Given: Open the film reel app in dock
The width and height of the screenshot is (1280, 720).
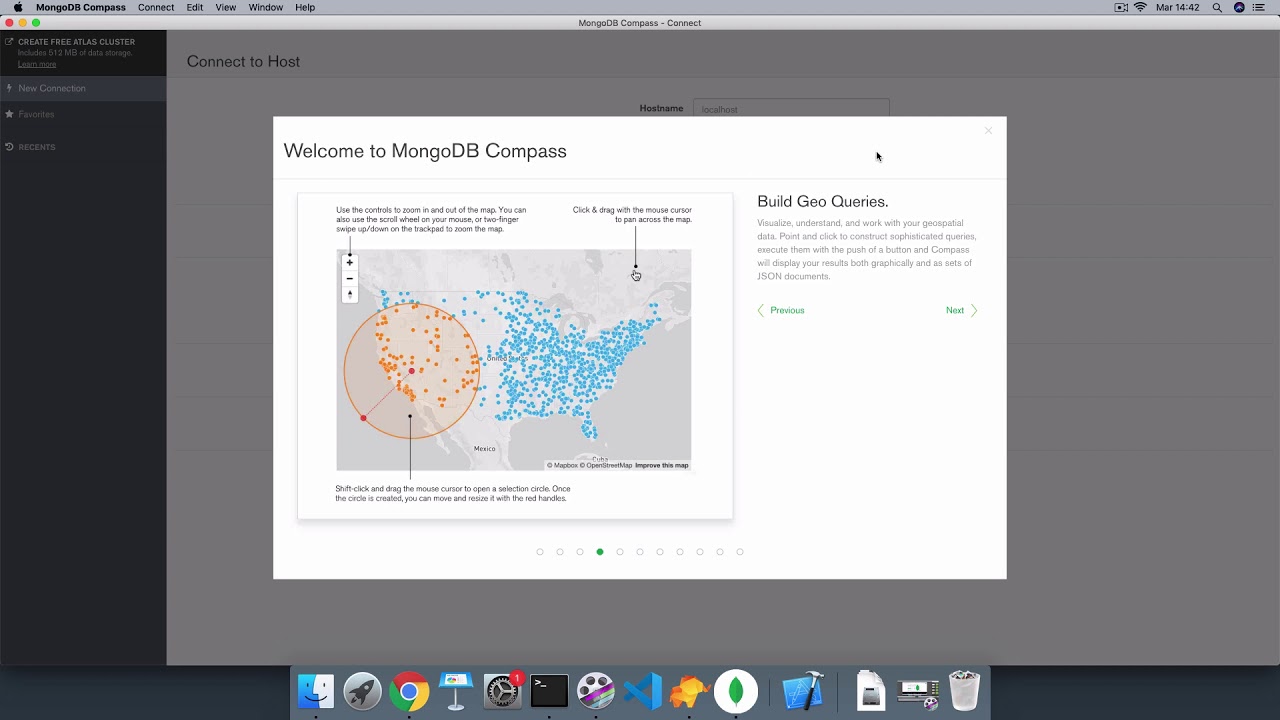Looking at the screenshot, I should pyautogui.click(x=596, y=691).
